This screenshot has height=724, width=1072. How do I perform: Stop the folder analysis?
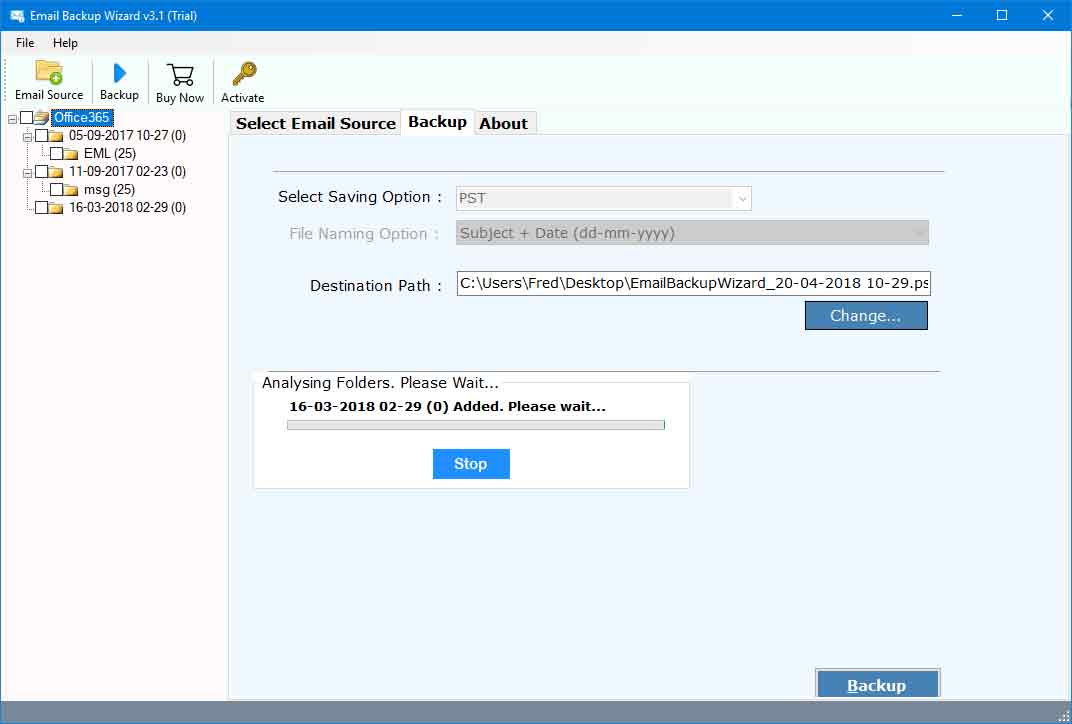tap(471, 464)
